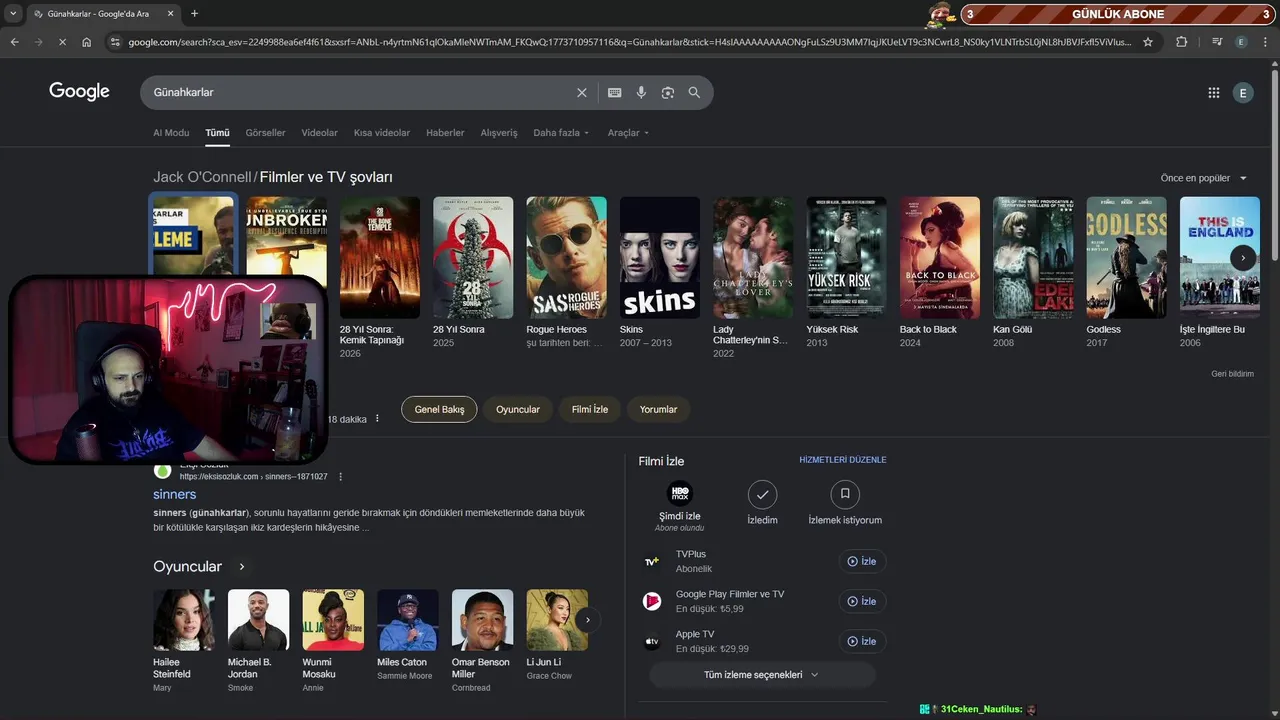Viewport: 1280px width, 720px height.
Task: Expand the Oyuncular section arrow
Action: point(241,567)
